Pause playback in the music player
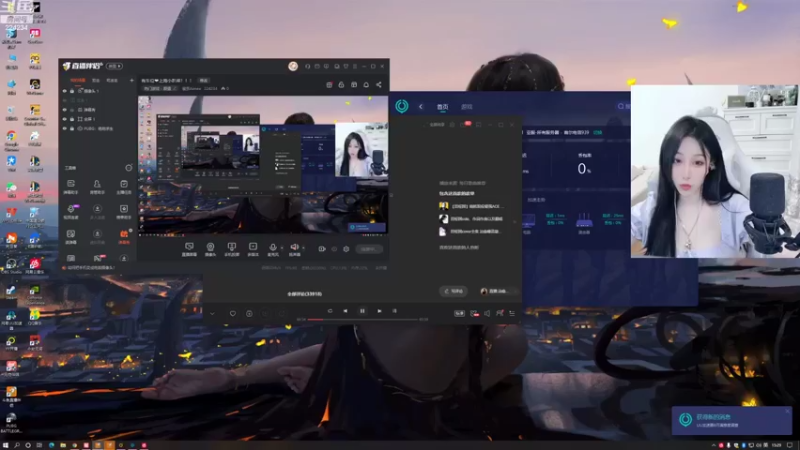Screen dimensions: 800x450 pyautogui.click(x=362, y=311)
